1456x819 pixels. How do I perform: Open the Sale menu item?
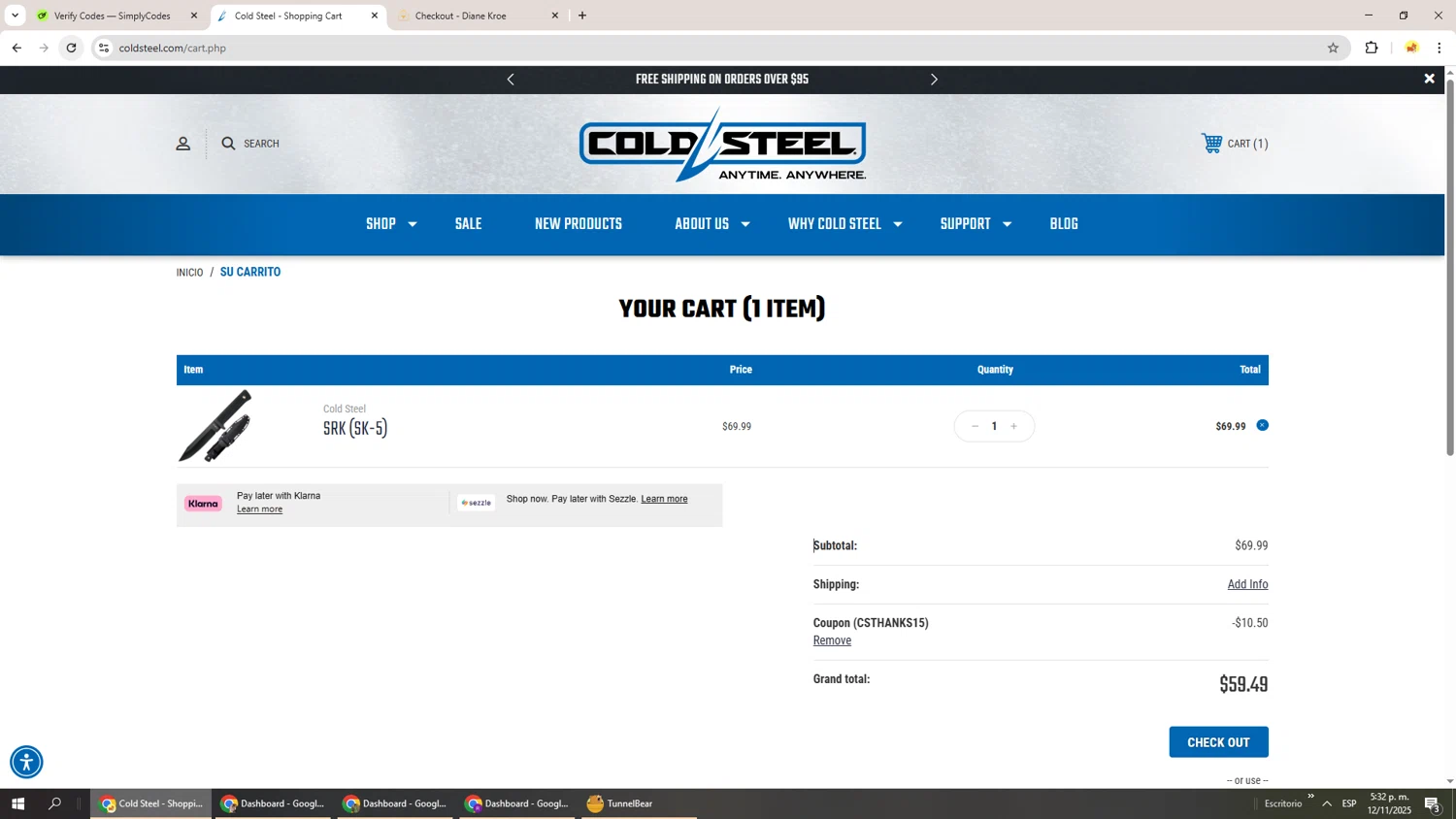click(x=468, y=224)
